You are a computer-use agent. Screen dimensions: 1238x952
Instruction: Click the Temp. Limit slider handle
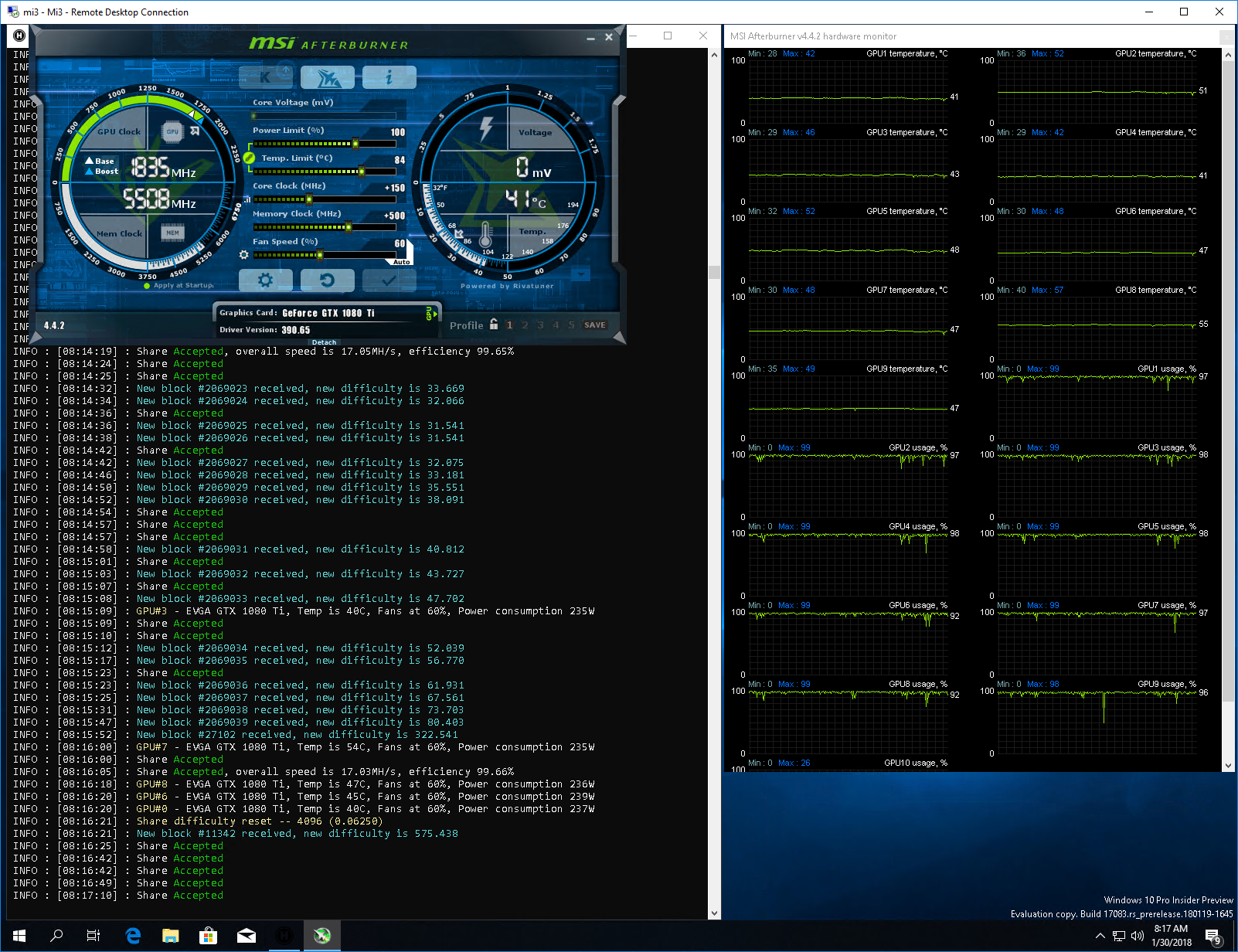[x=361, y=172]
